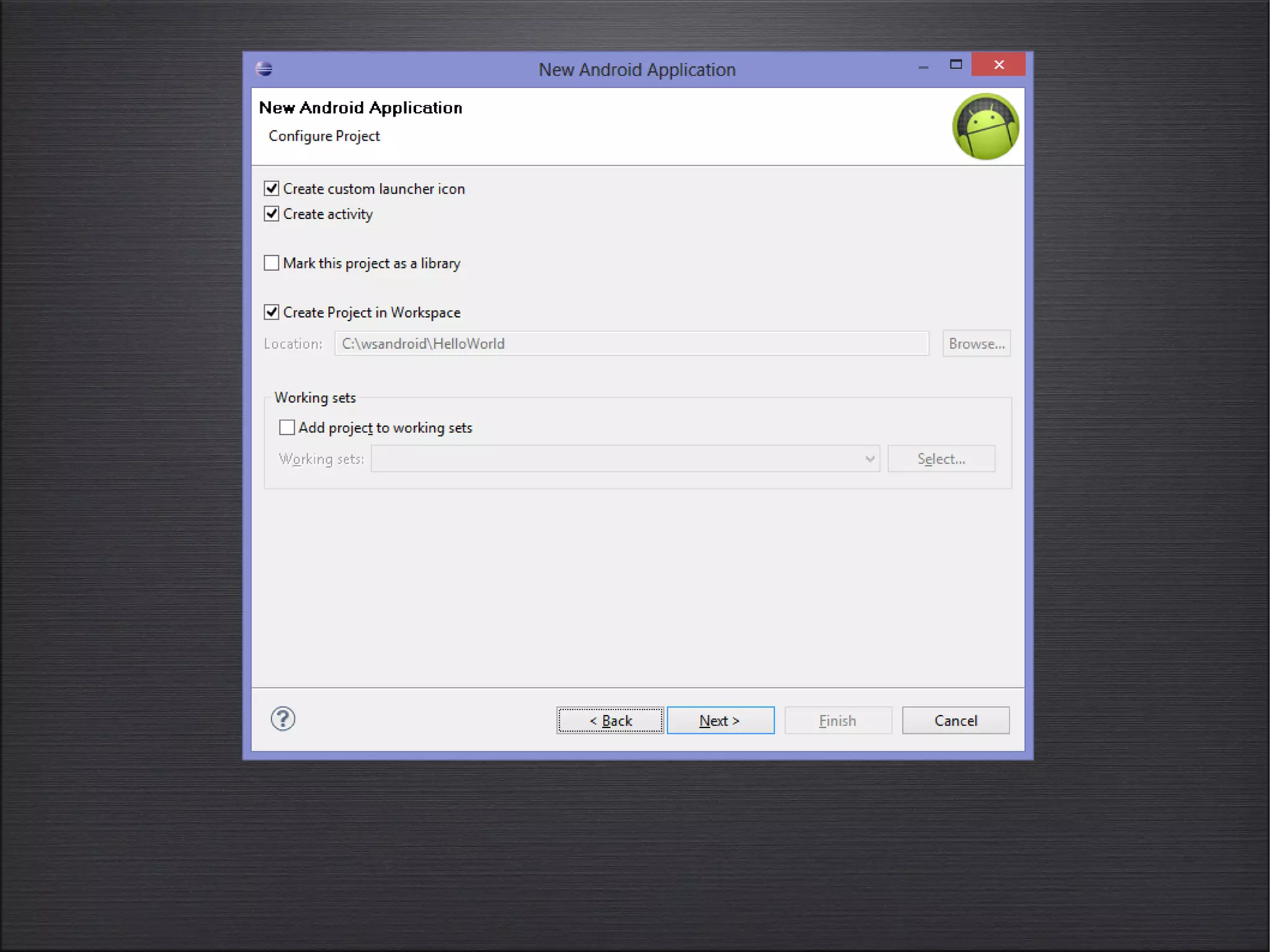Screen dimensions: 1270x952
Task: Expand the Working sets combo box
Action: pos(869,459)
